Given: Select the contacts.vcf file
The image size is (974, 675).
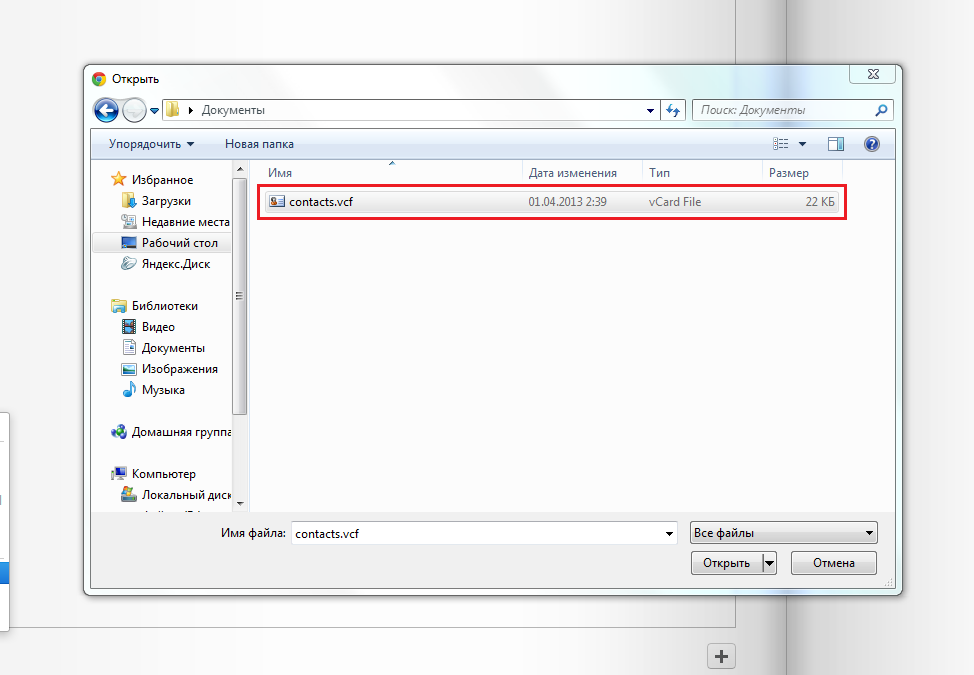Looking at the screenshot, I should pos(320,202).
